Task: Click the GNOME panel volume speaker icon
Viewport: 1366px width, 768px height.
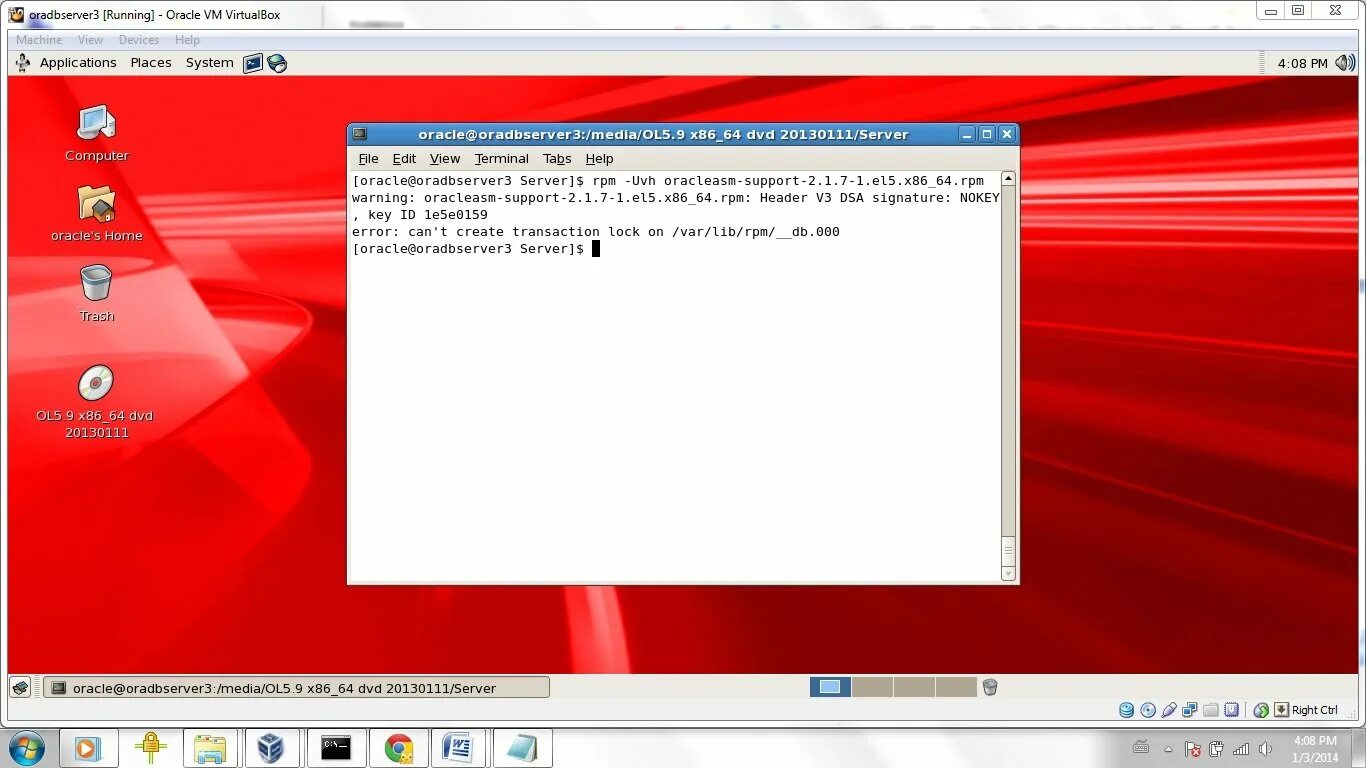Action: coord(1344,63)
